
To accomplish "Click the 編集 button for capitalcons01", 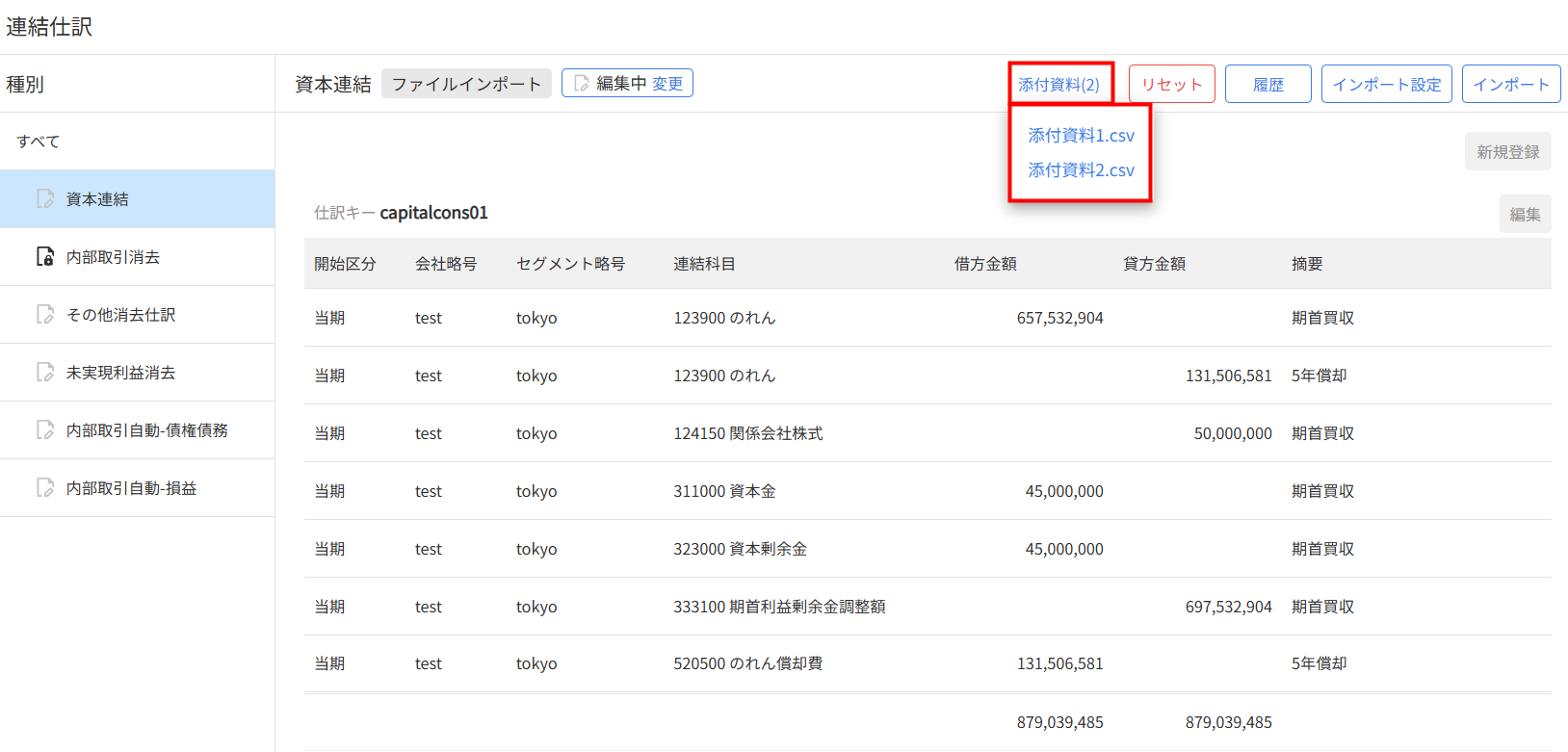I will click(1525, 214).
